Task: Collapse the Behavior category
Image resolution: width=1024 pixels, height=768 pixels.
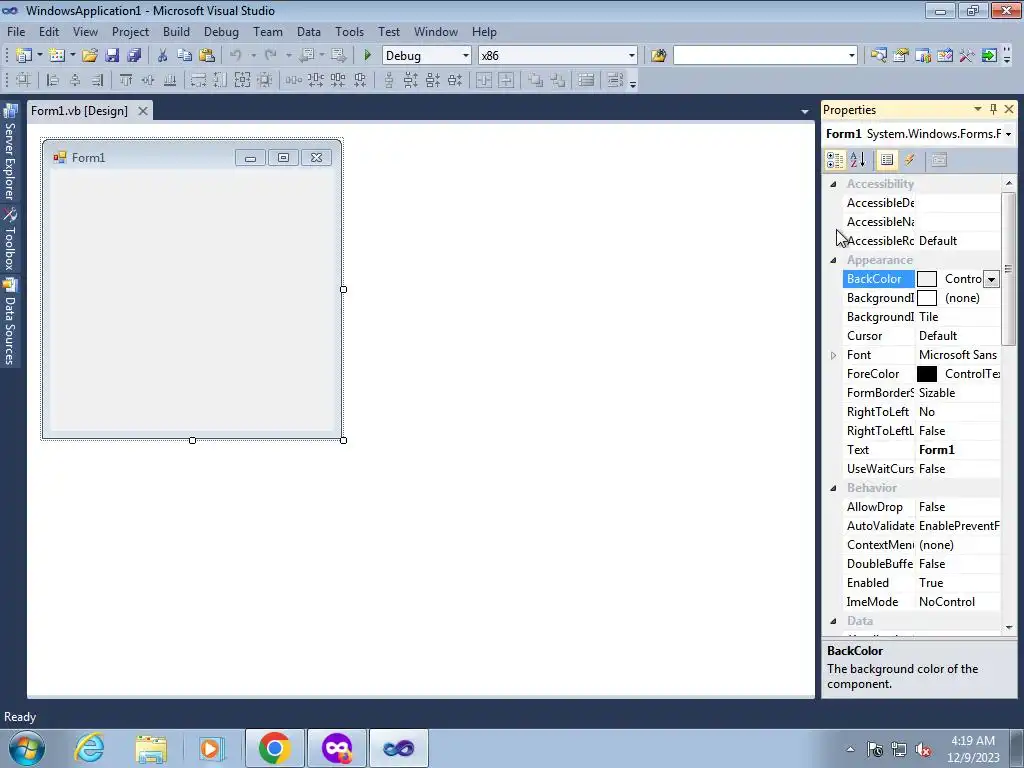Action: click(x=833, y=488)
